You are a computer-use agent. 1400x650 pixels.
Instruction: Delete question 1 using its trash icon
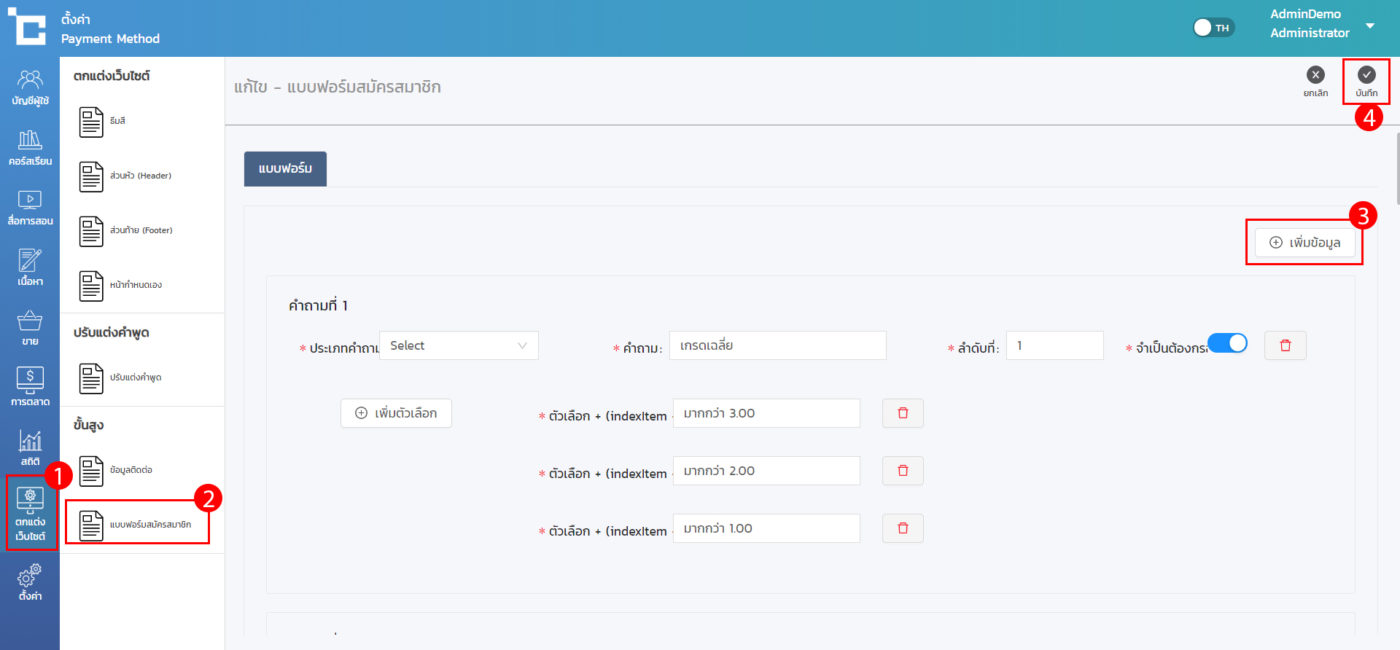(x=1285, y=345)
